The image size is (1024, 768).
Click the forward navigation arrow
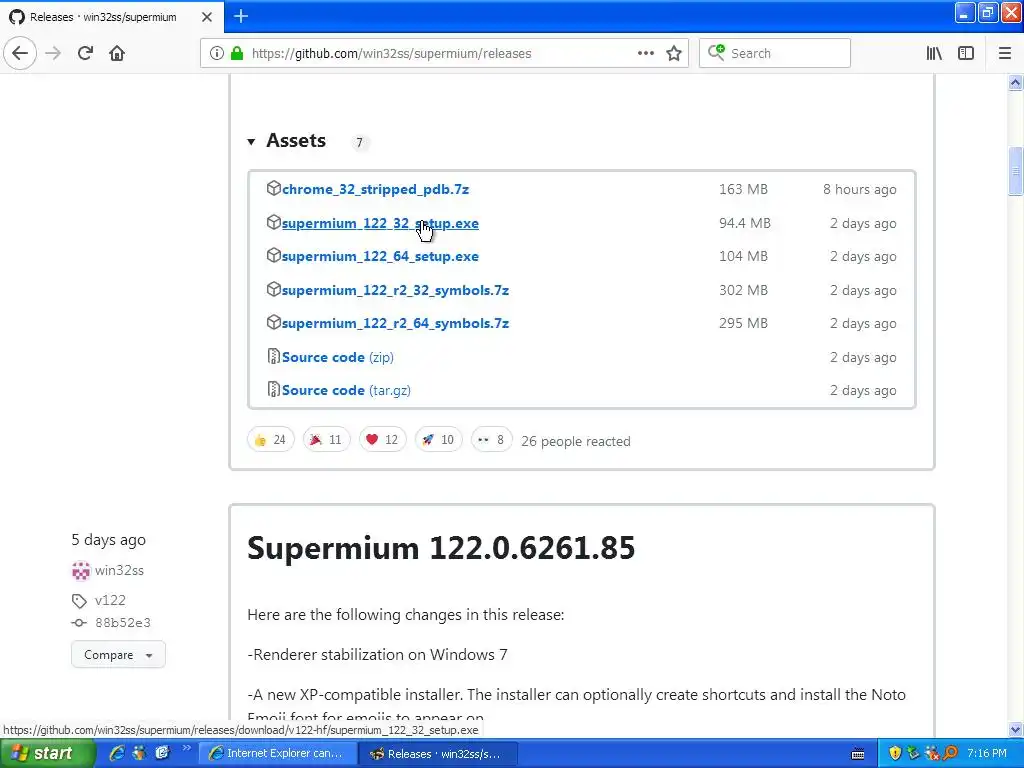[54, 54]
